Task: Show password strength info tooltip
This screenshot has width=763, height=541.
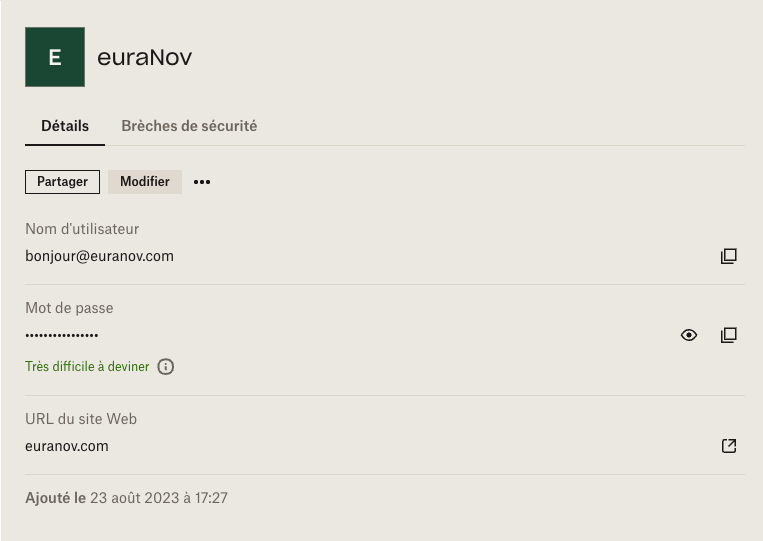Action: point(165,366)
